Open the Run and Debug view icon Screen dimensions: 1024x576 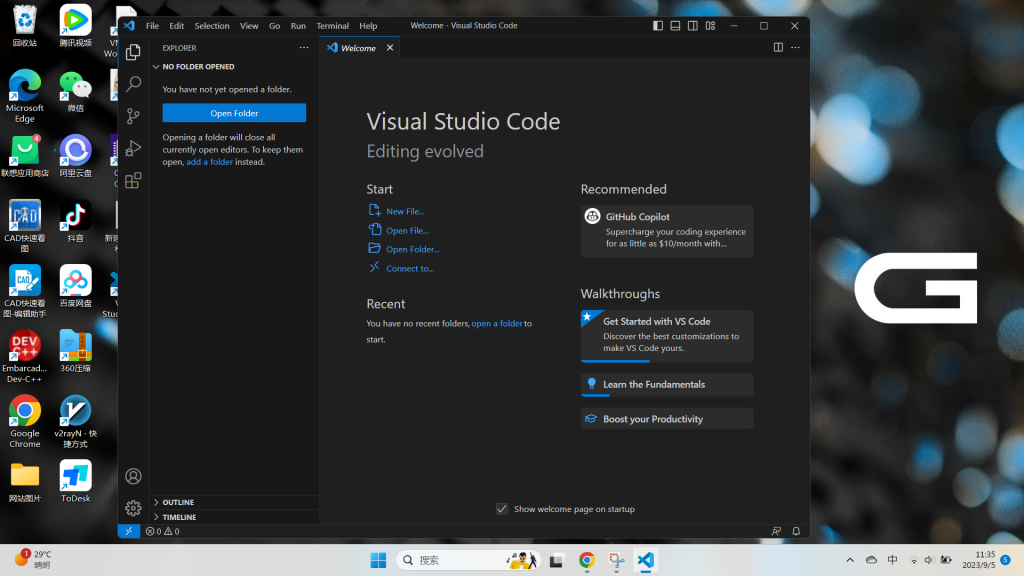pyautogui.click(x=133, y=148)
